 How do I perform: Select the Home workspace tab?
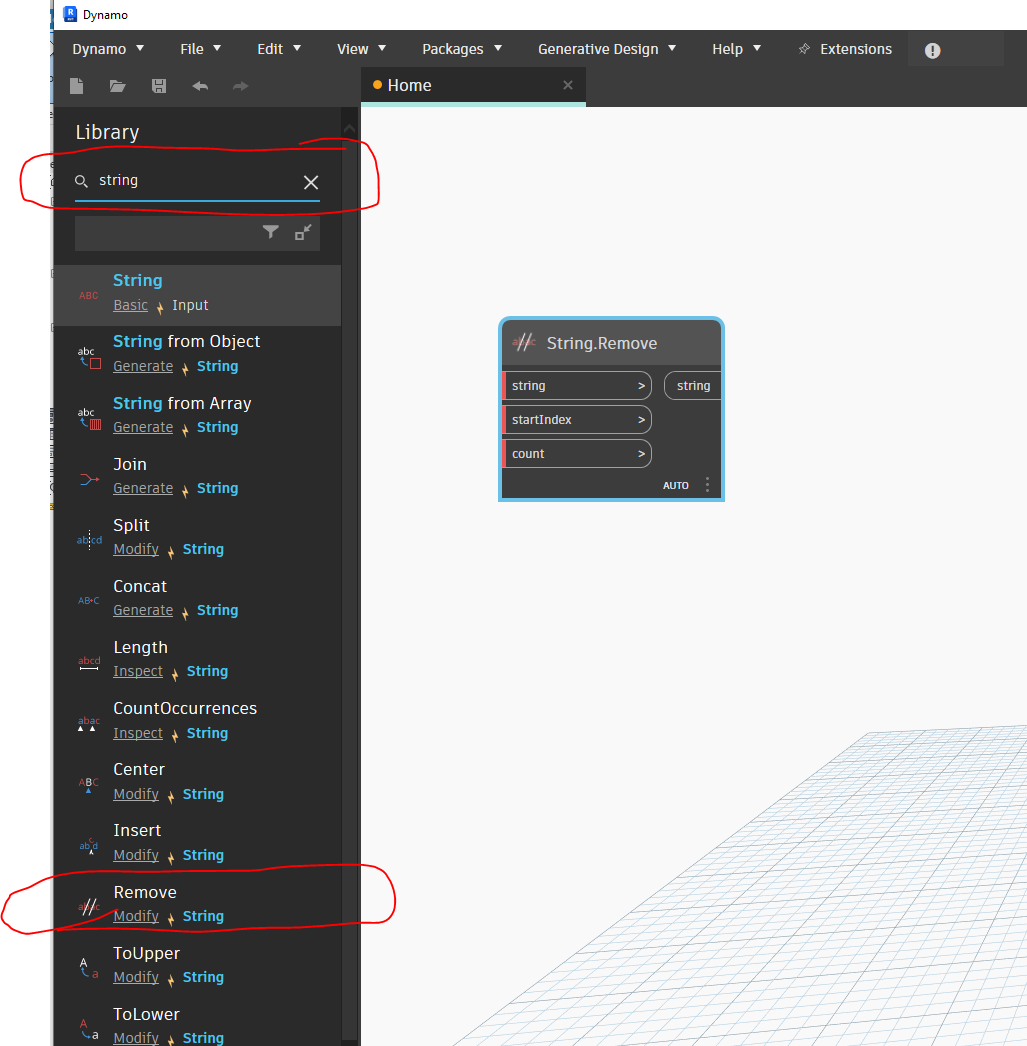409,86
